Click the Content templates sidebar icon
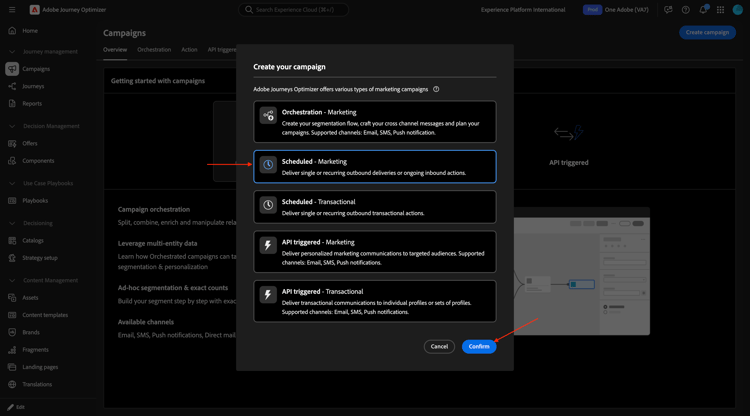The height and width of the screenshot is (416, 750). tap(12, 315)
